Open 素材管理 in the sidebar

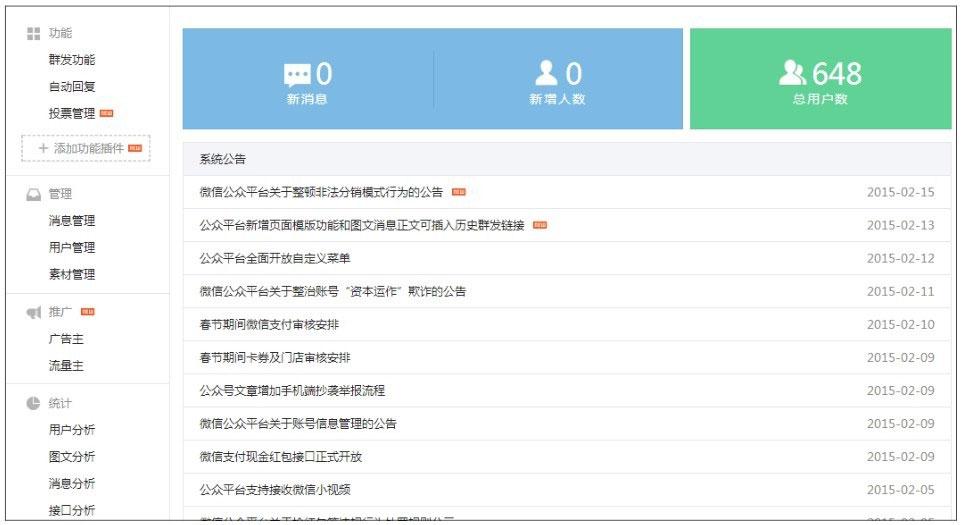coord(72,275)
